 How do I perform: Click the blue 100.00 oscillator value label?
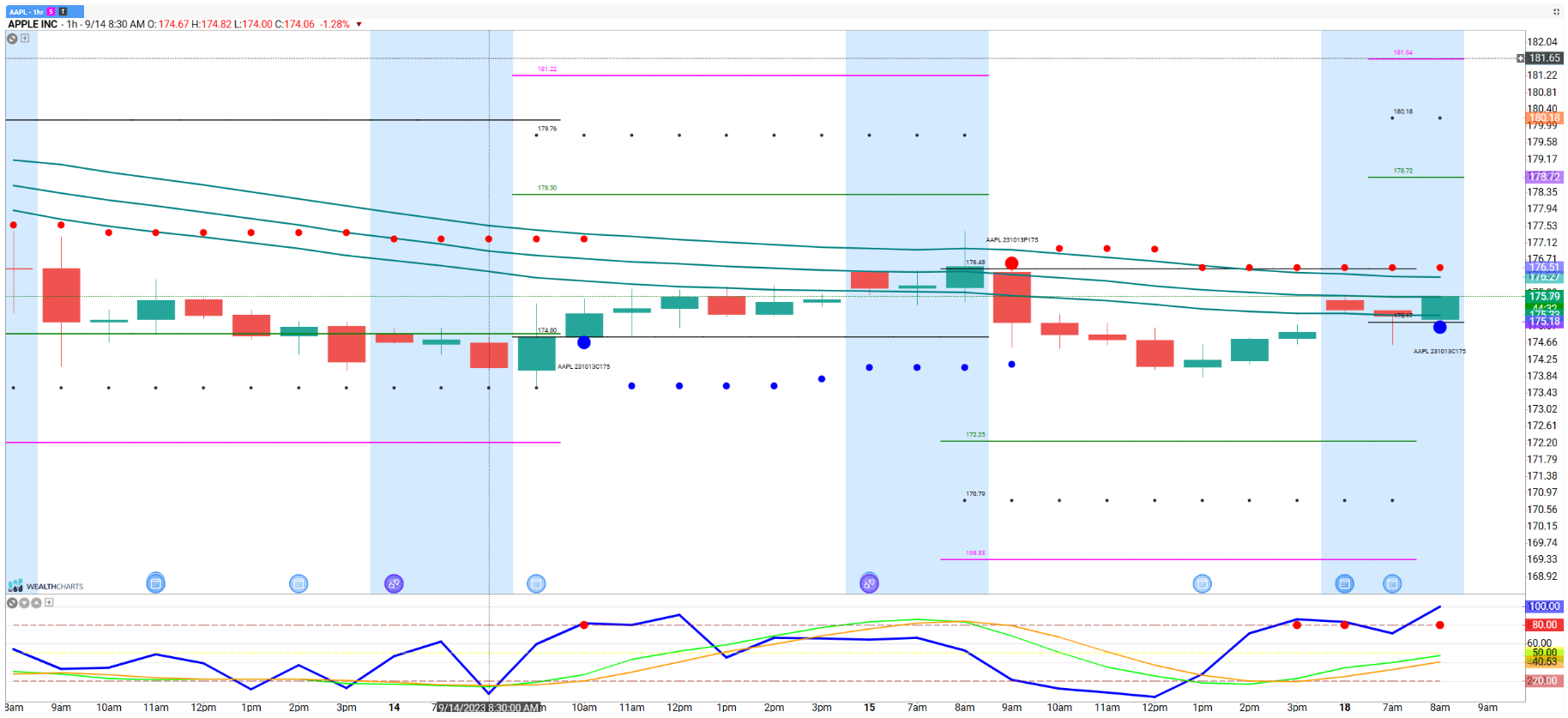(1545, 606)
